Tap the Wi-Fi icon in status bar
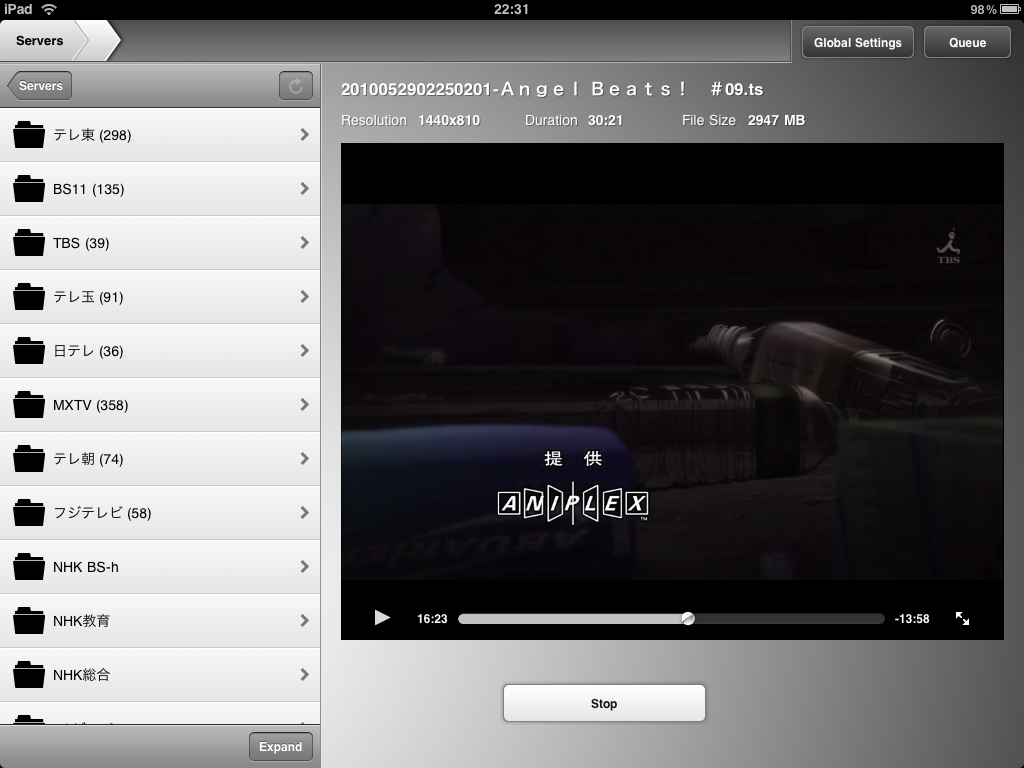This screenshot has width=1024, height=768. pos(49,9)
